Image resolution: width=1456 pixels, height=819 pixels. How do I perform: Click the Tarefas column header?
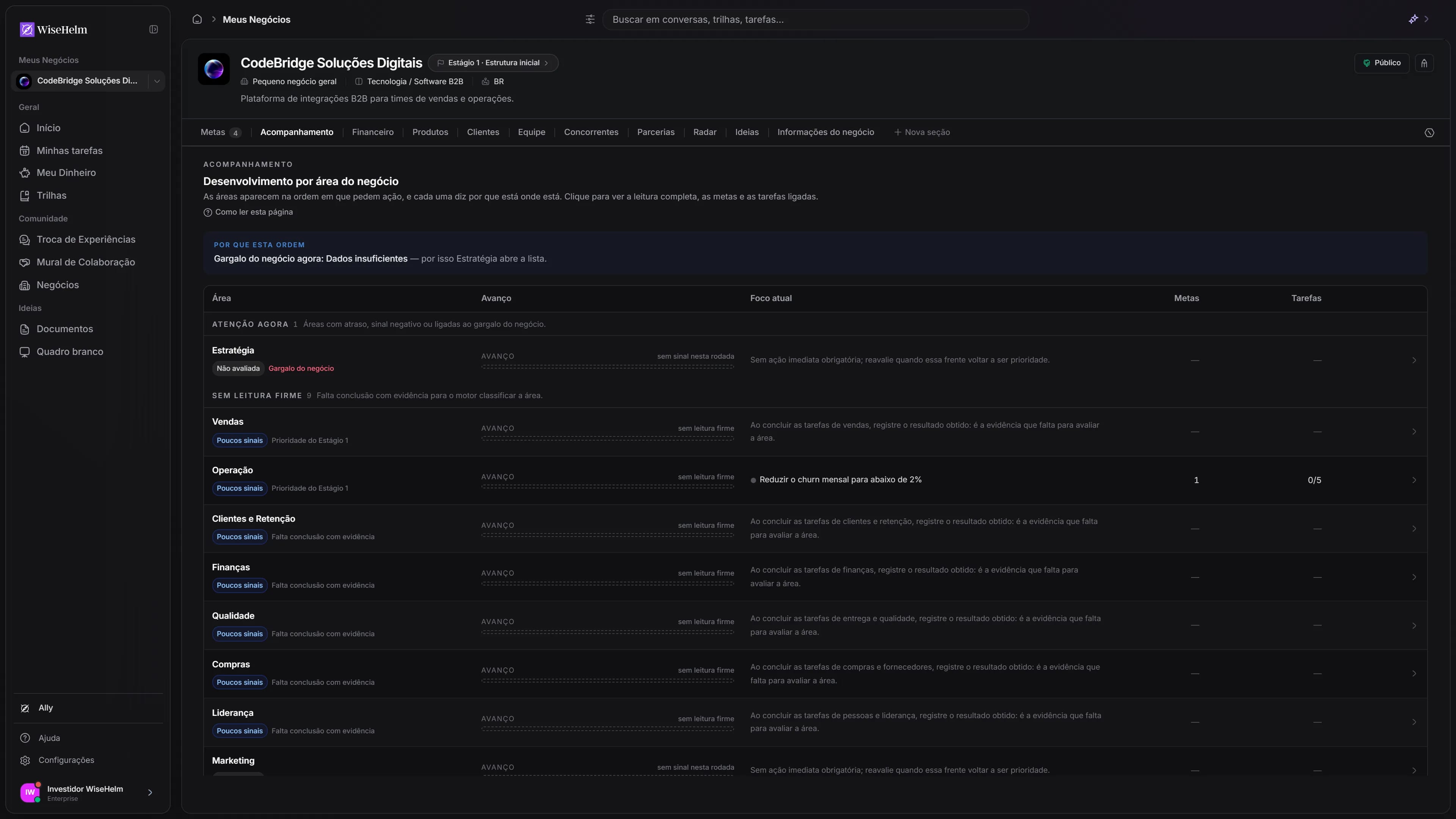1306,298
